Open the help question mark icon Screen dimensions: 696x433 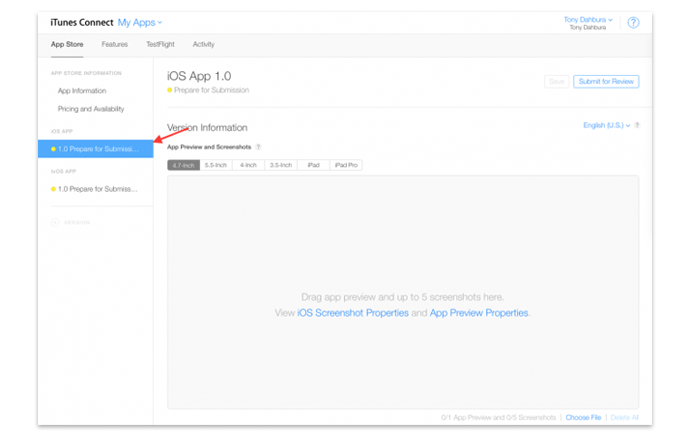(633, 23)
